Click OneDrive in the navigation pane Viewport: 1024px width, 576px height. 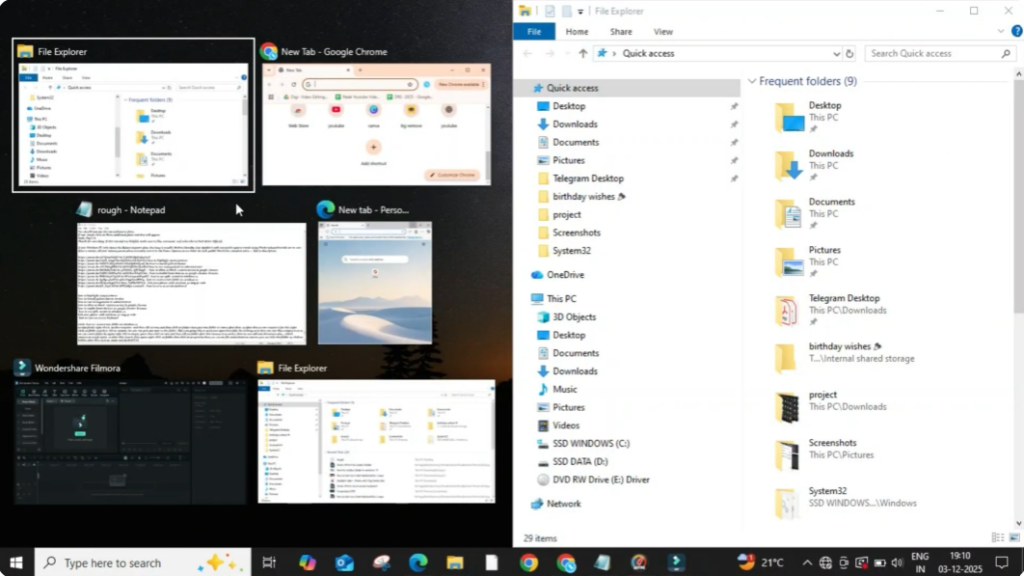click(565, 275)
